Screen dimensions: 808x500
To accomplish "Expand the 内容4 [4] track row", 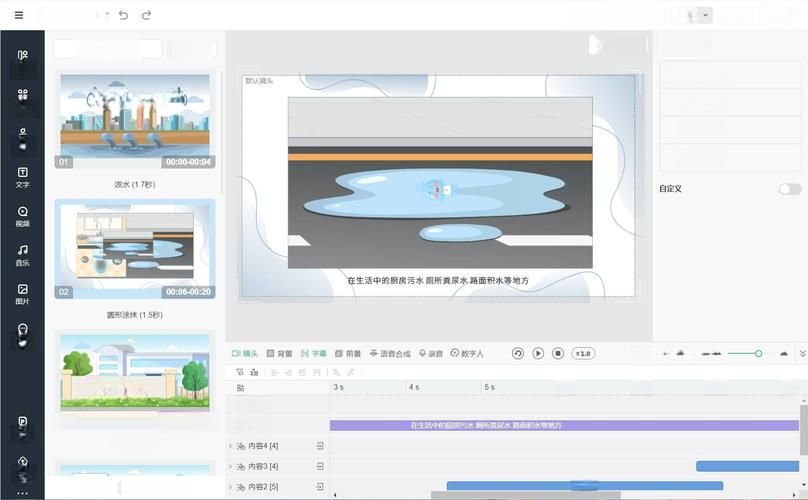I will point(230,446).
